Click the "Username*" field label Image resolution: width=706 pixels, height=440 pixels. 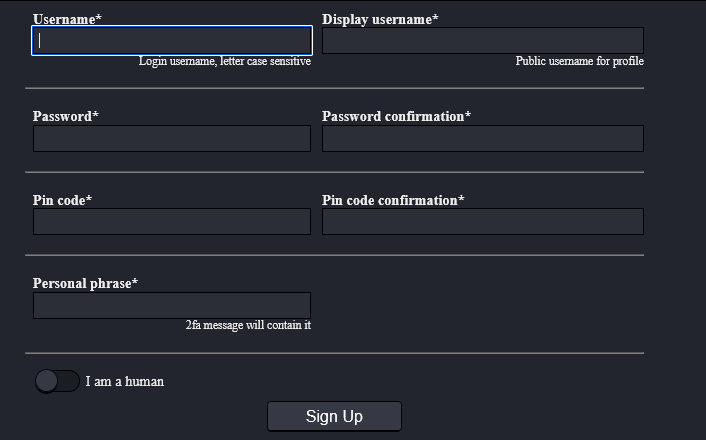pos(67,19)
